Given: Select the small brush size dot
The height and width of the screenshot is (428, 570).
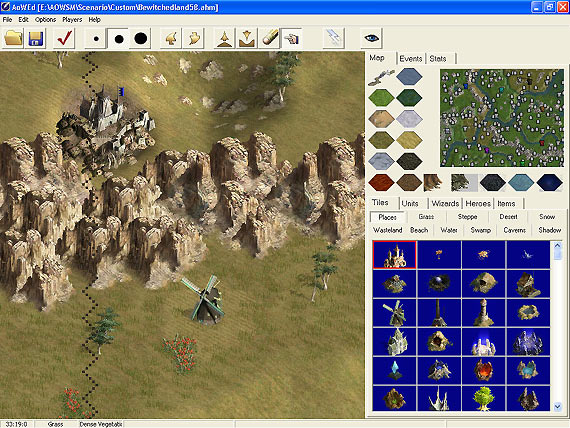Looking at the screenshot, I should pyautogui.click(x=96, y=38).
